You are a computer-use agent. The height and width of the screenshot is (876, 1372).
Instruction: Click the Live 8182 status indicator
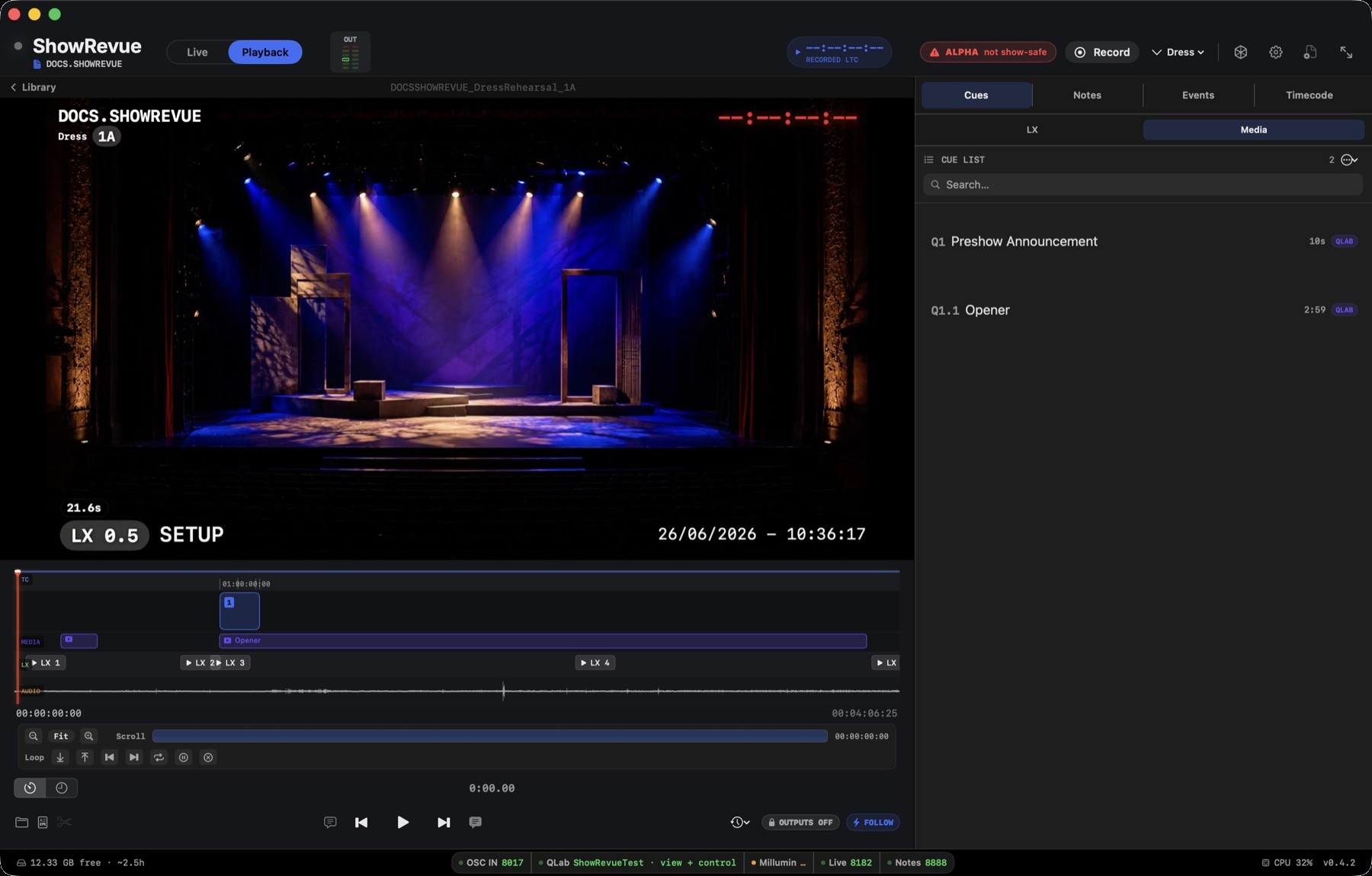[846, 862]
